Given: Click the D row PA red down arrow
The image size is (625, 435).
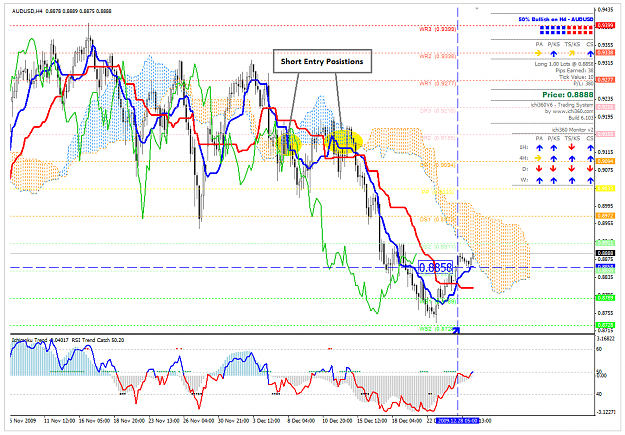Looking at the screenshot, I should tap(539, 169).
